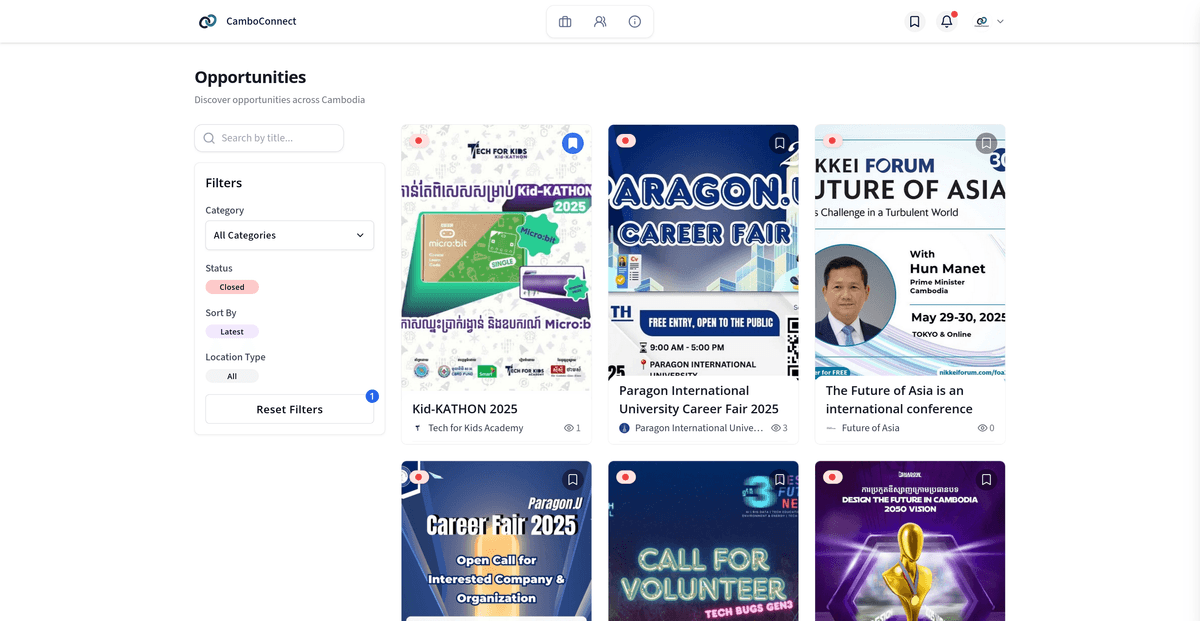
Task: Click the Paragon International University organizer name
Action: [x=699, y=428]
